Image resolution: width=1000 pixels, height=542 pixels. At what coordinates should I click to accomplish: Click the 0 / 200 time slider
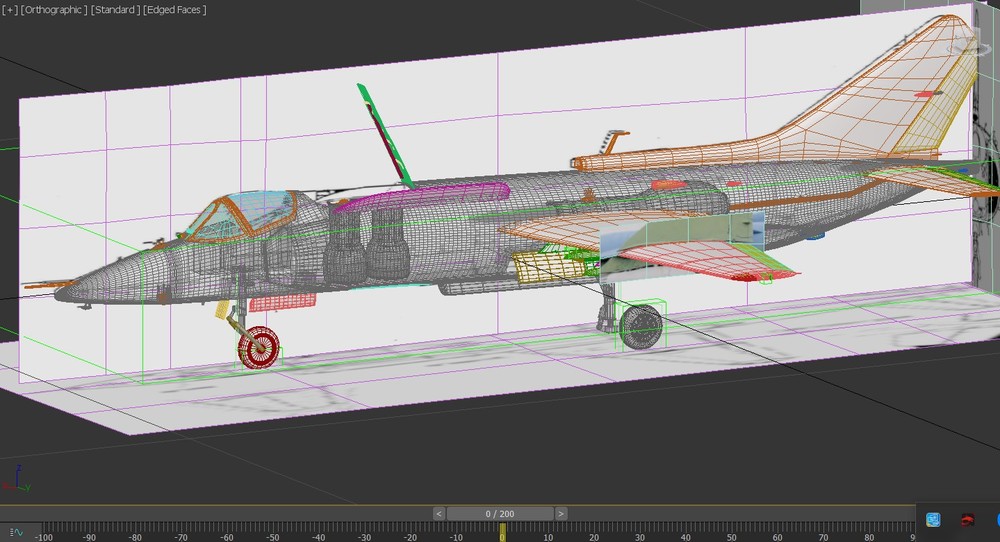coord(500,513)
